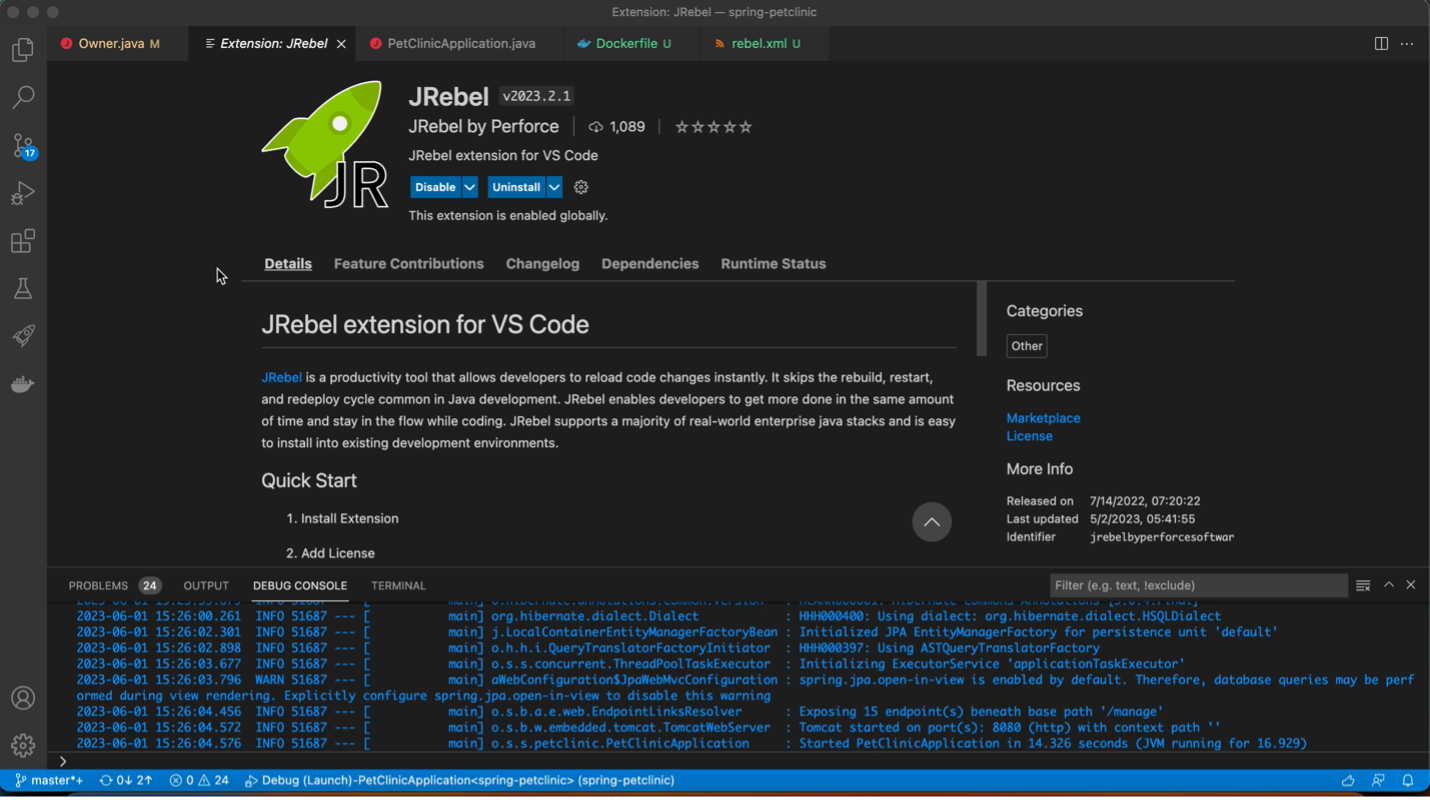Open the Search view in activity bar
The width and height of the screenshot is (1430, 800).
pos(23,97)
